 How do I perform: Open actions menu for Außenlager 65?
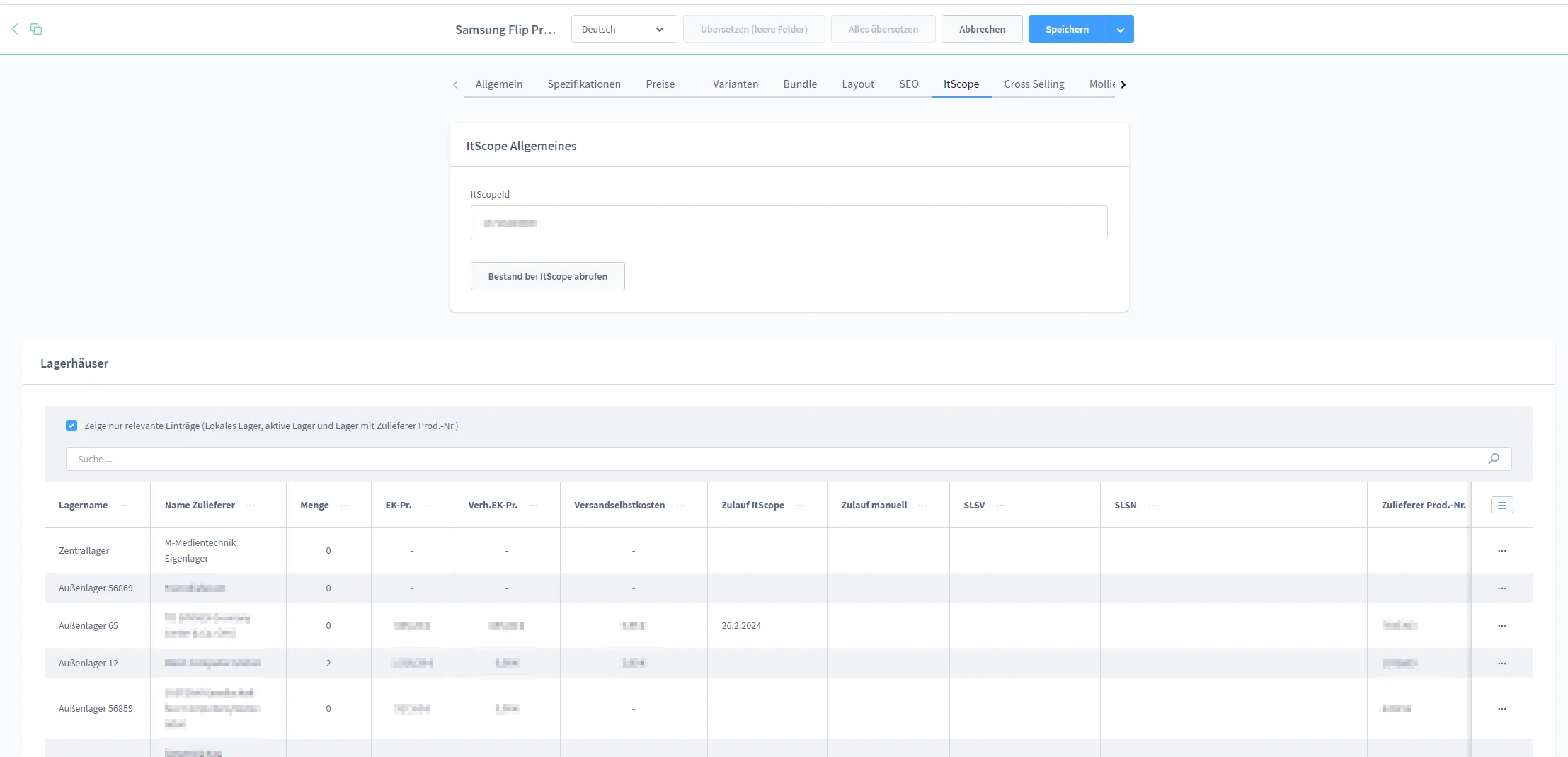click(1501, 626)
